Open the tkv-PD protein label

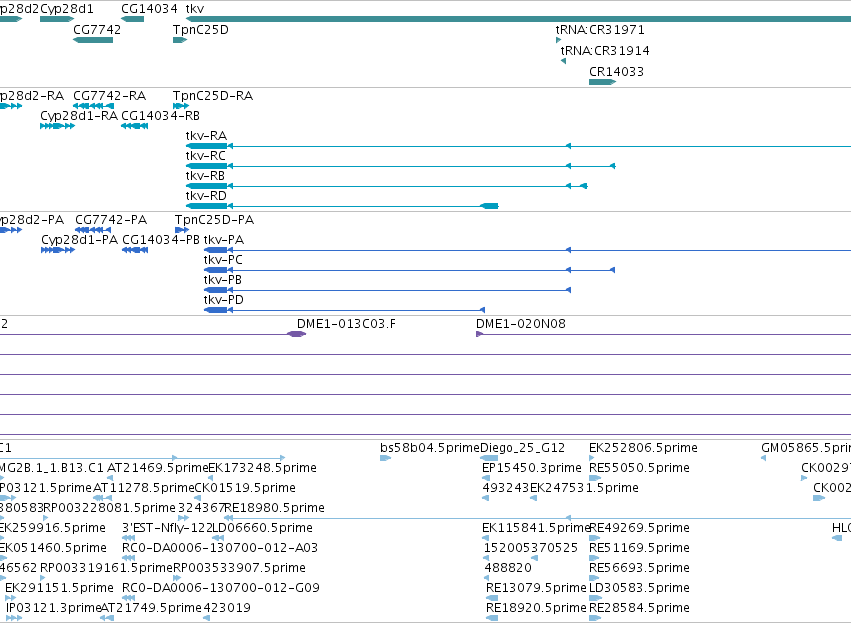[x=224, y=300]
